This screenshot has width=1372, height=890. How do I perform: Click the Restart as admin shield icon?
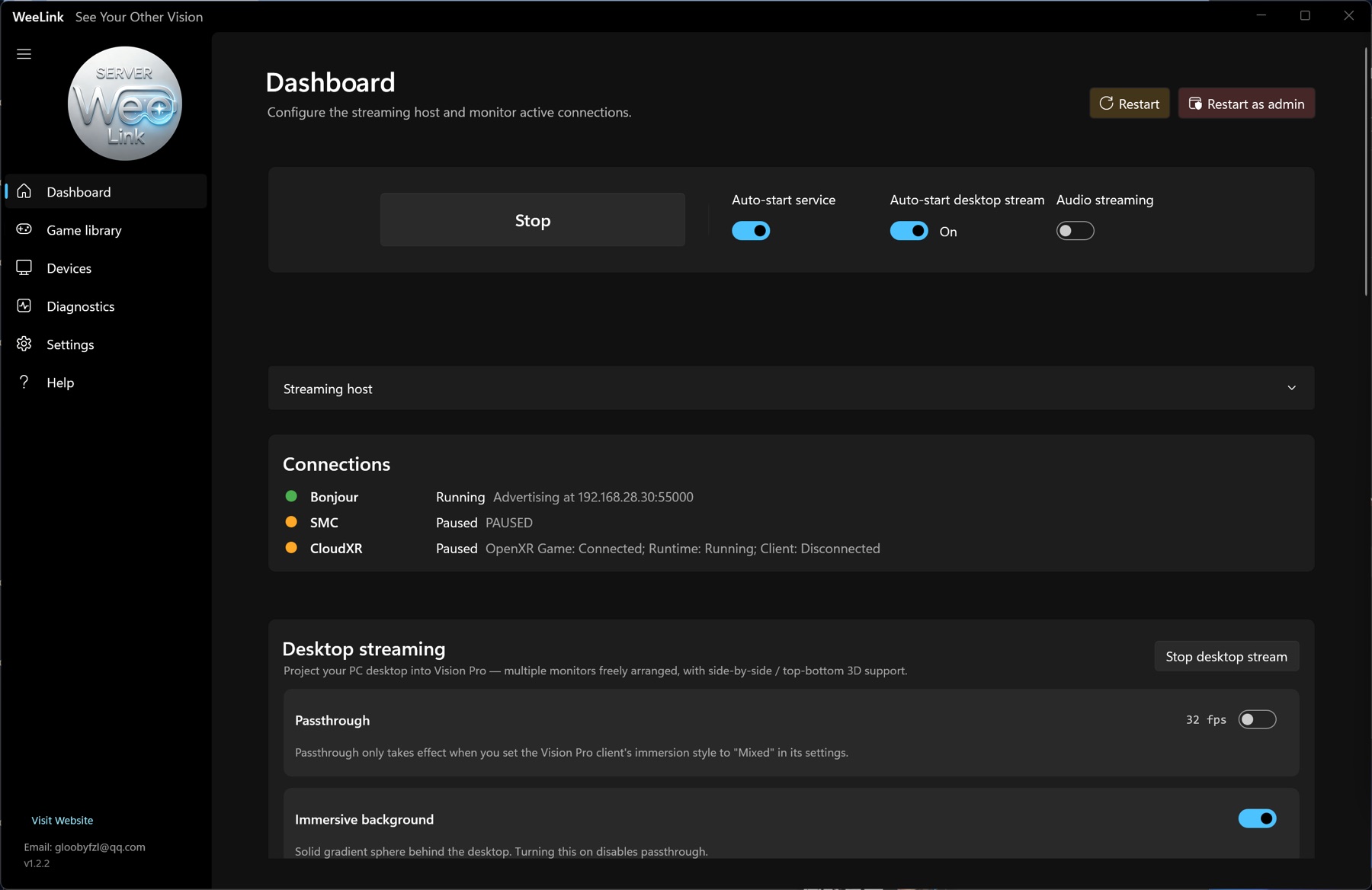(x=1195, y=104)
